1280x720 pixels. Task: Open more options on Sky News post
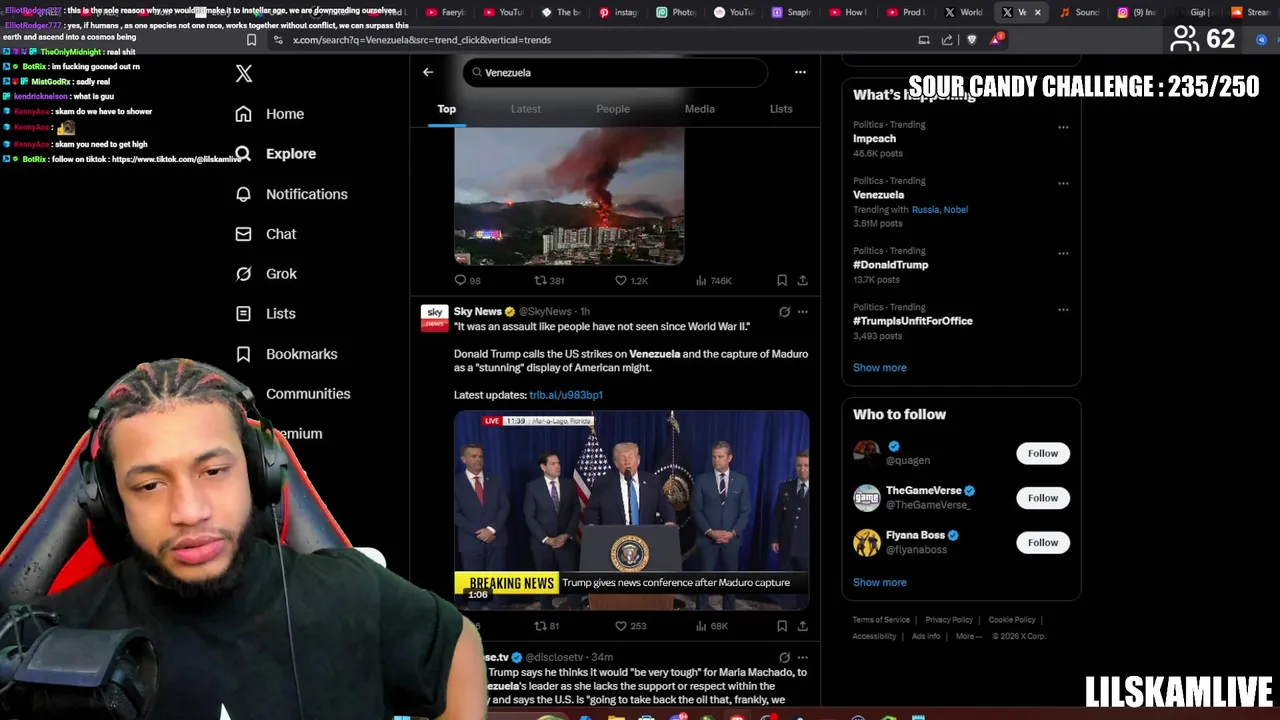coord(802,312)
